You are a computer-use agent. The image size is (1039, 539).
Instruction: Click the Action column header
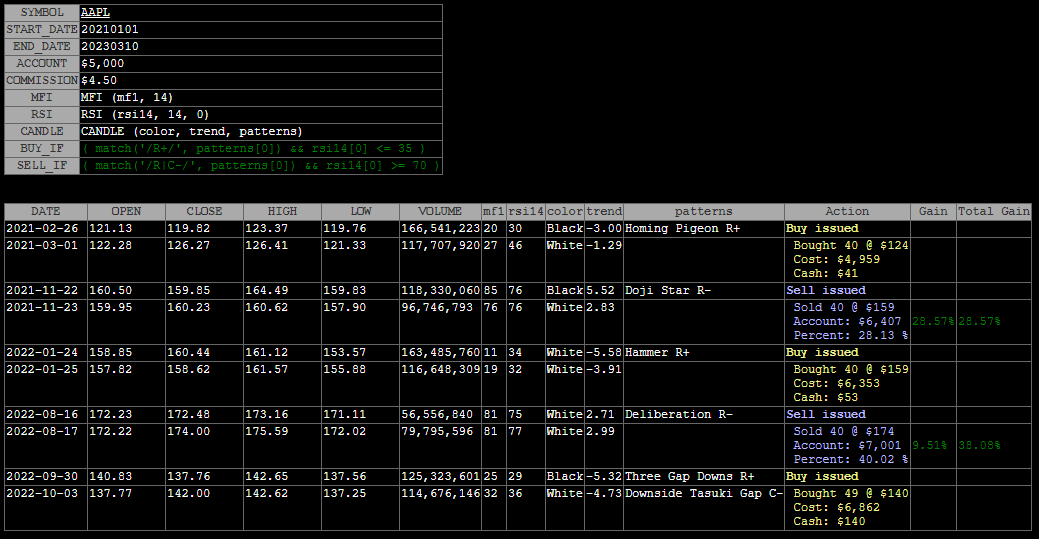[x=847, y=211]
